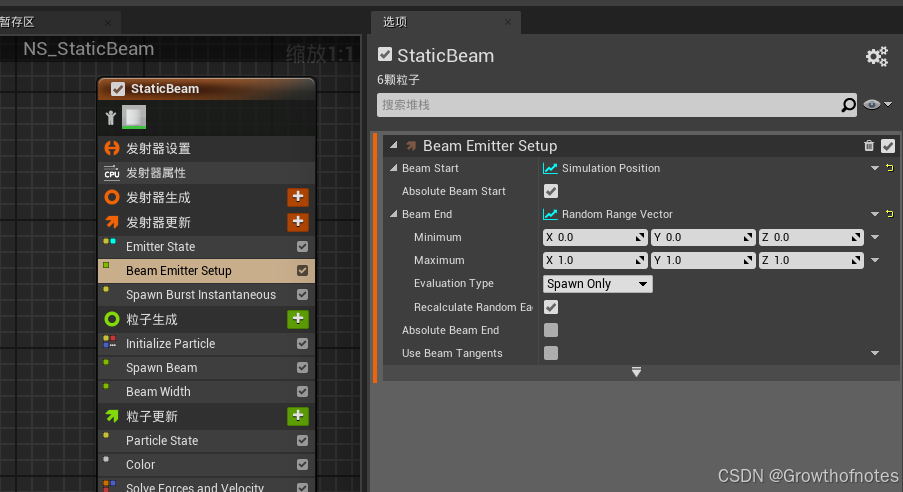This screenshot has height=492, width=903.
Task: Disable Particle State module checkbox
Action: [302, 441]
